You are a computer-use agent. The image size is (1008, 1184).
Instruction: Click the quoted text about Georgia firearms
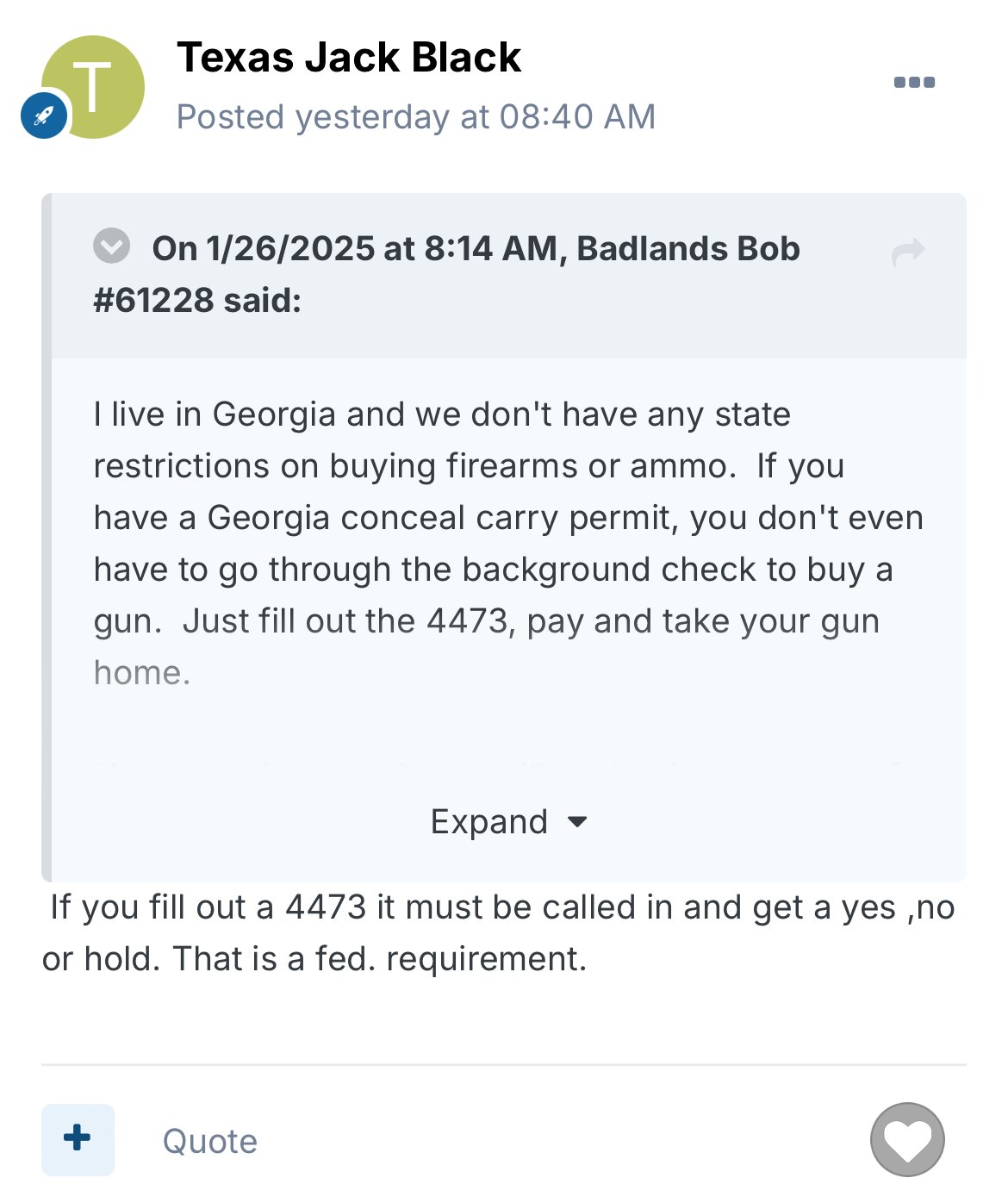(x=508, y=517)
